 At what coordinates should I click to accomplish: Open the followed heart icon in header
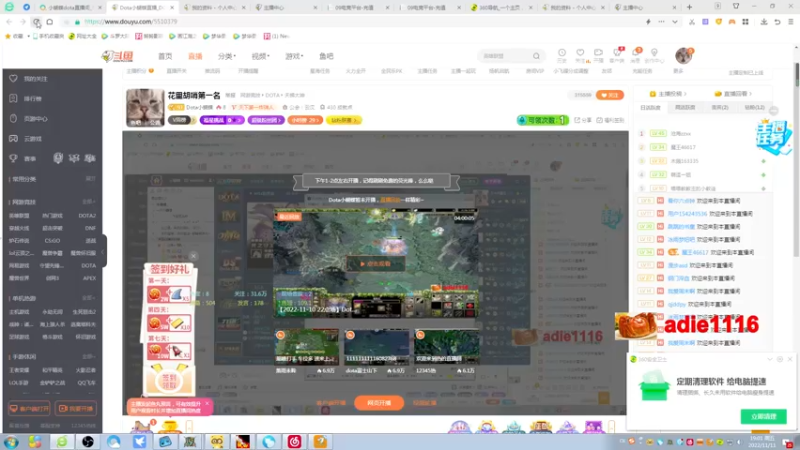click(x=580, y=55)
